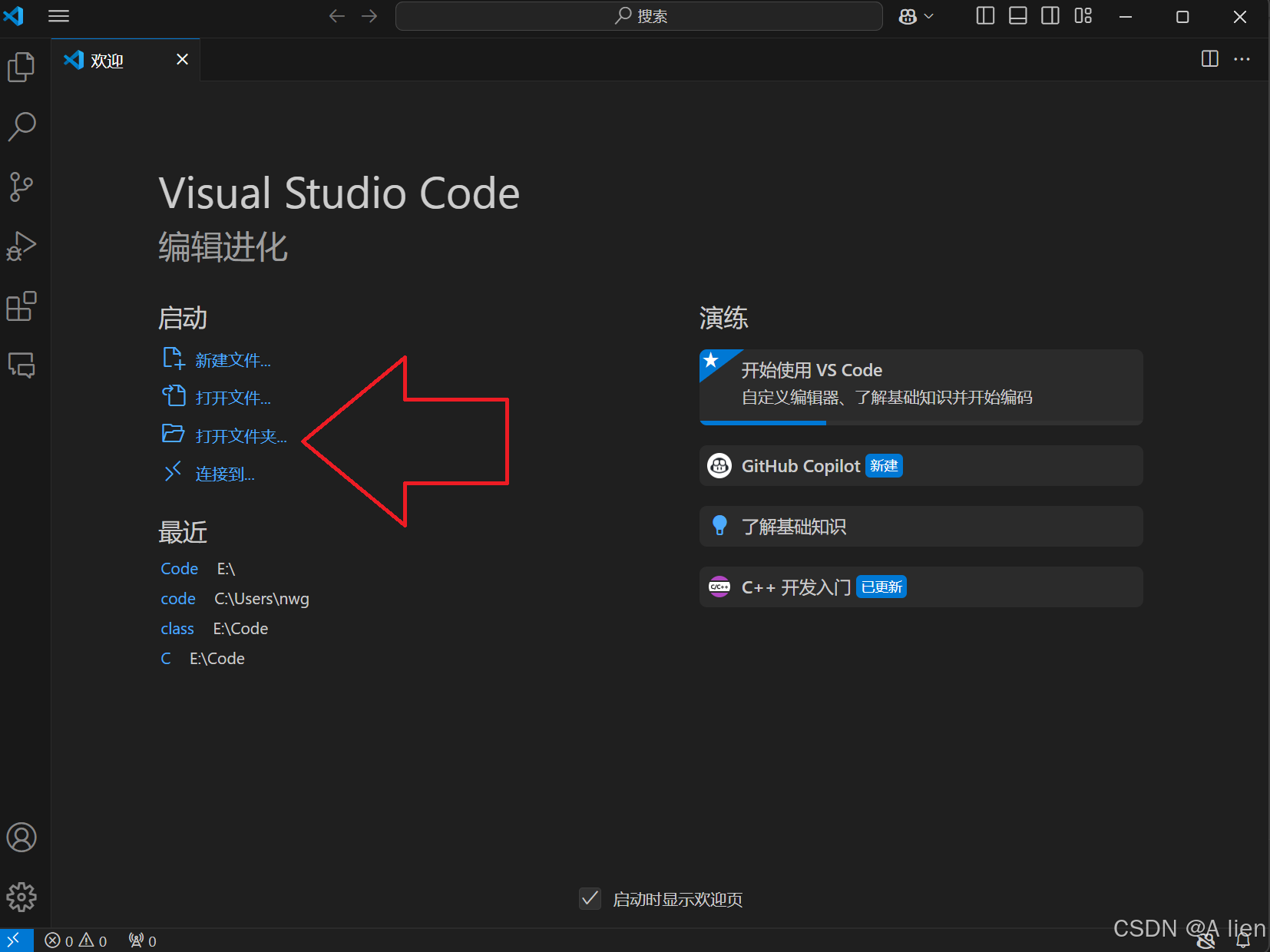1270x952 pixels.
Task: Open recent folder C in E:\Code
Action: click(166, 659)
